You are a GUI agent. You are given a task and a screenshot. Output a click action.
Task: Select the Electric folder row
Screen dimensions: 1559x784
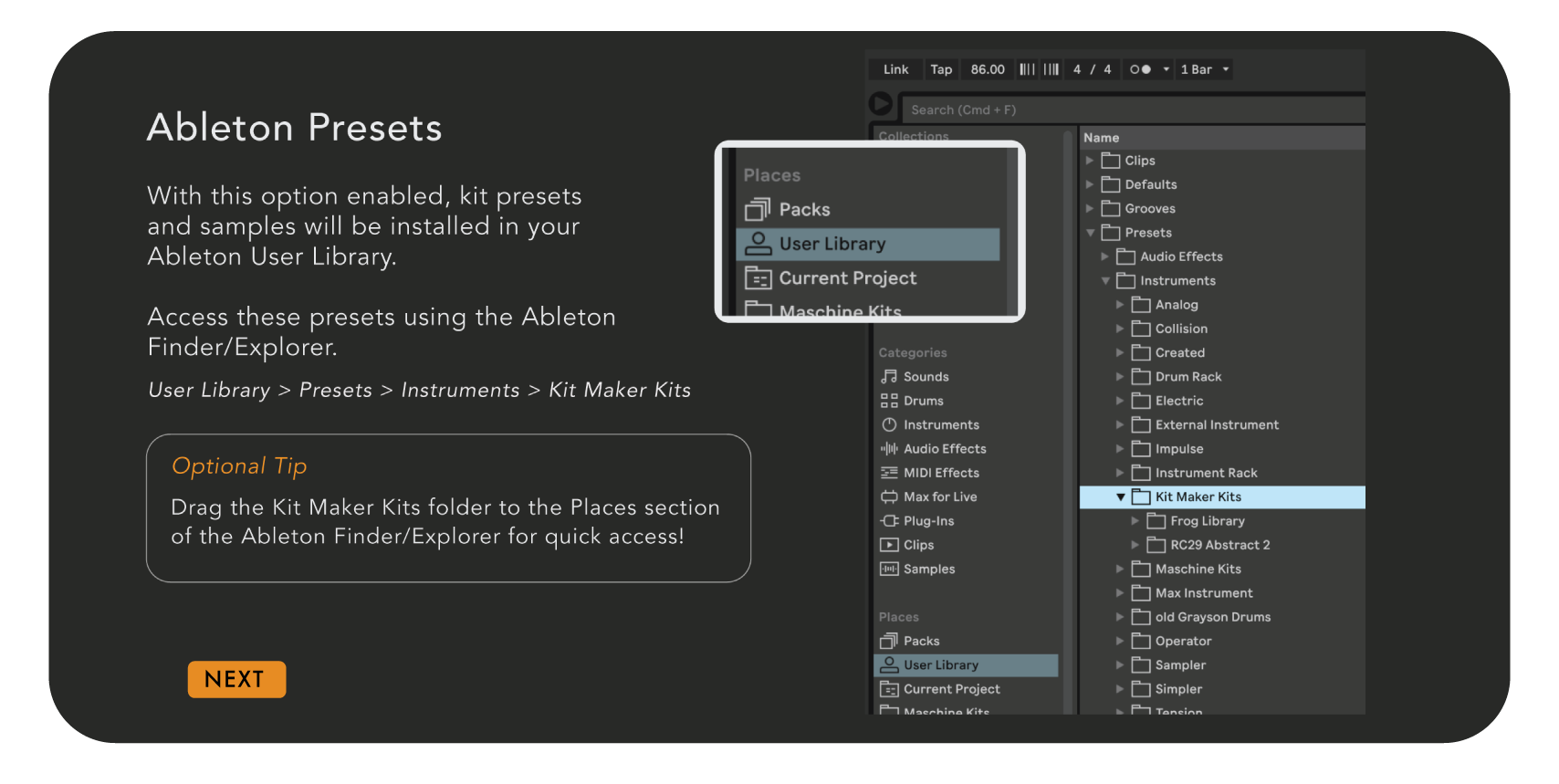(x=1222, y=401)
